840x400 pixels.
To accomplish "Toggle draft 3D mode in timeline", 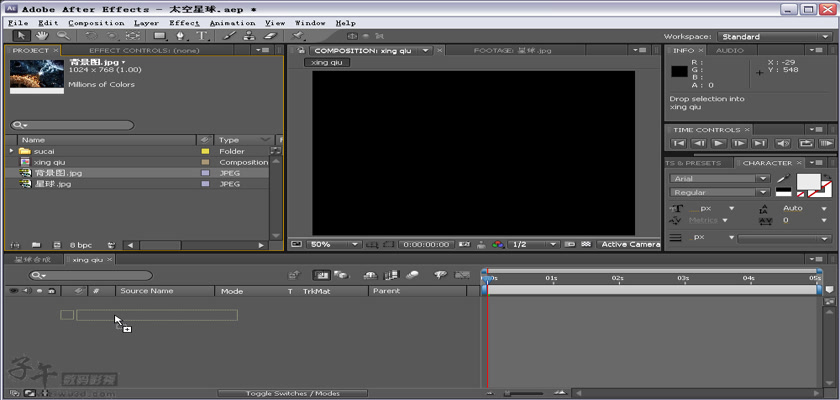I will click(341, 275).
